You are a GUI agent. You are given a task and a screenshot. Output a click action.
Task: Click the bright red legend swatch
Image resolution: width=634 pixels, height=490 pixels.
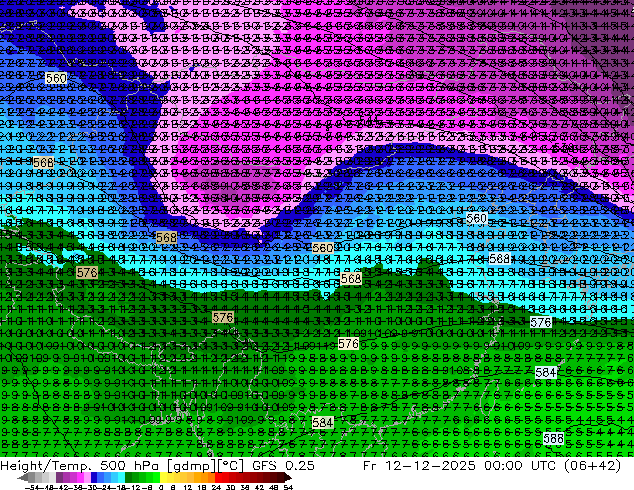coord(218,477)
